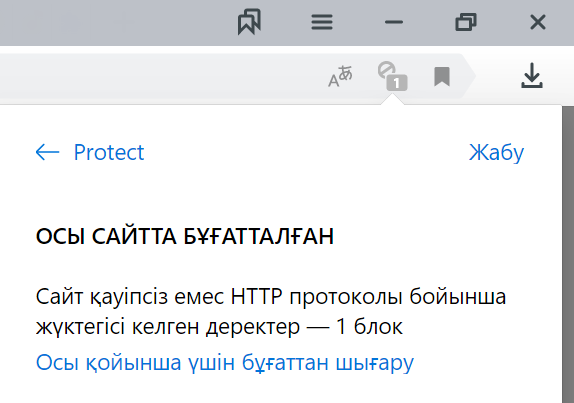The height and width of the screenshot is (403, 574).
Task: Minimize the browser window
Action: [x=394, y=22]
